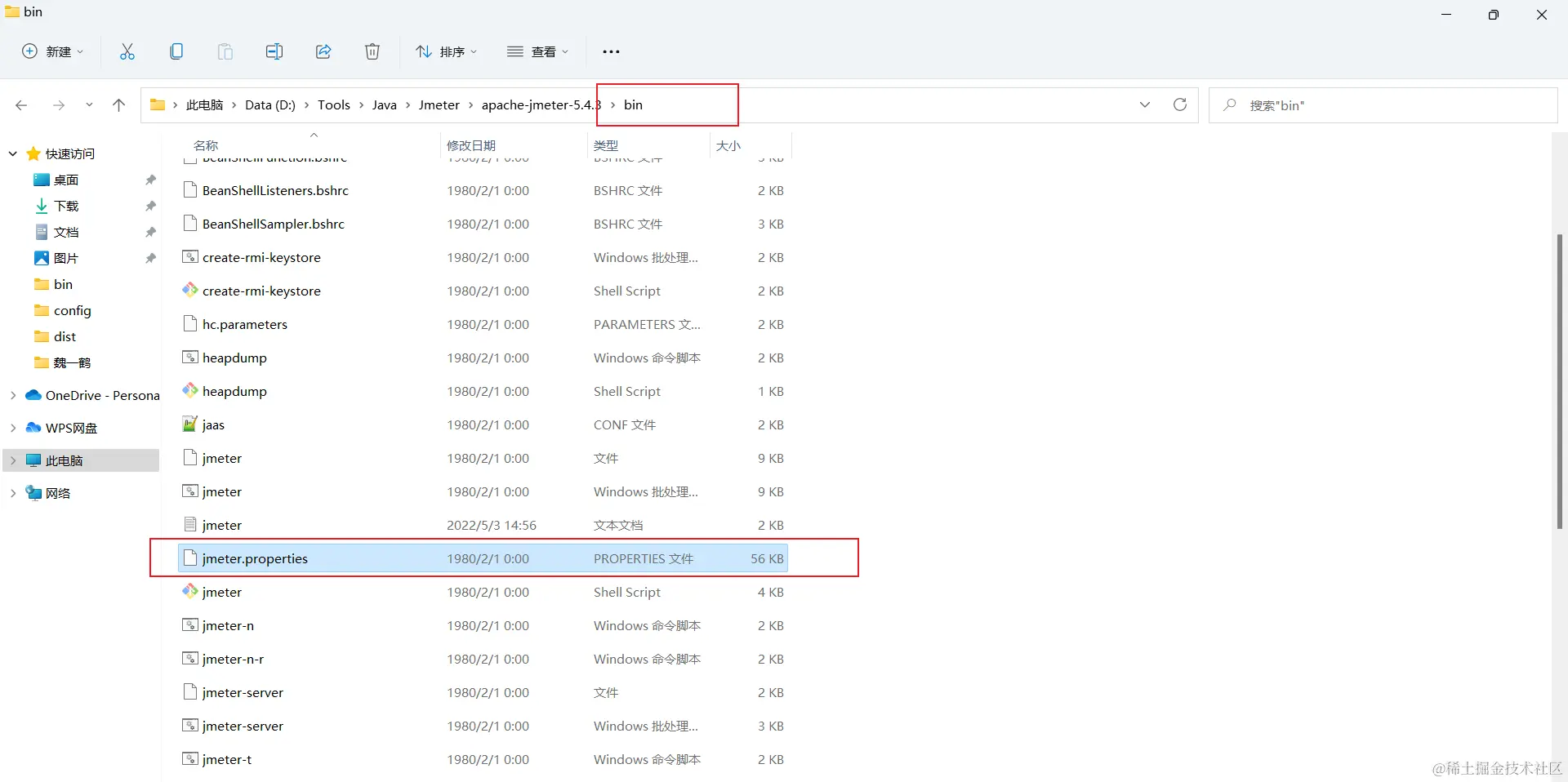Image resolution: width=1568 pixels, height=782 pixels.
Task: Click the Copy icon in toolbar
Action: click(x=176, y=51)
